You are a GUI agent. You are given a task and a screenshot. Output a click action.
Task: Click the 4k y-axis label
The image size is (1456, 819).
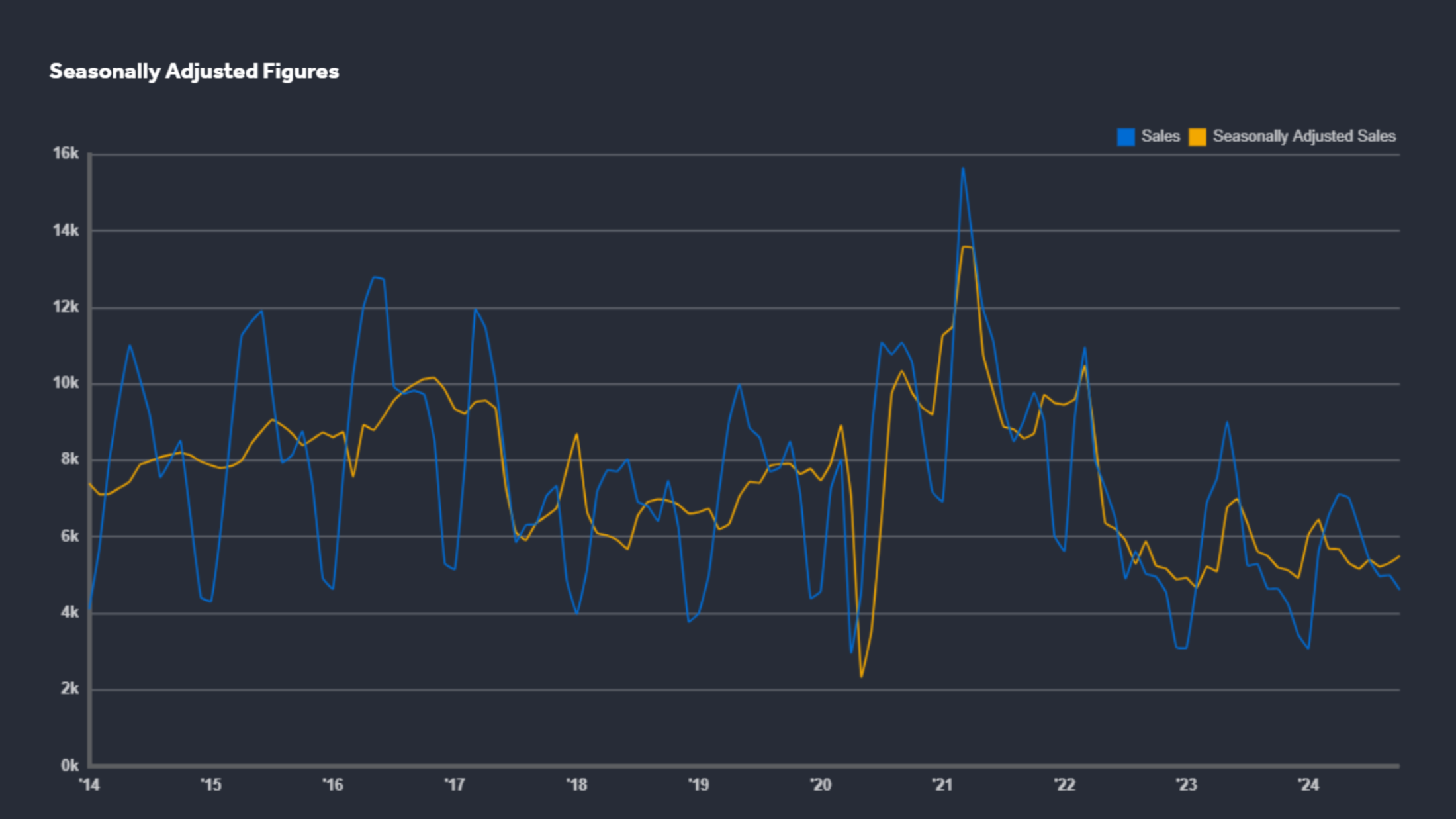pyautogui.click(x=69, y=613)
